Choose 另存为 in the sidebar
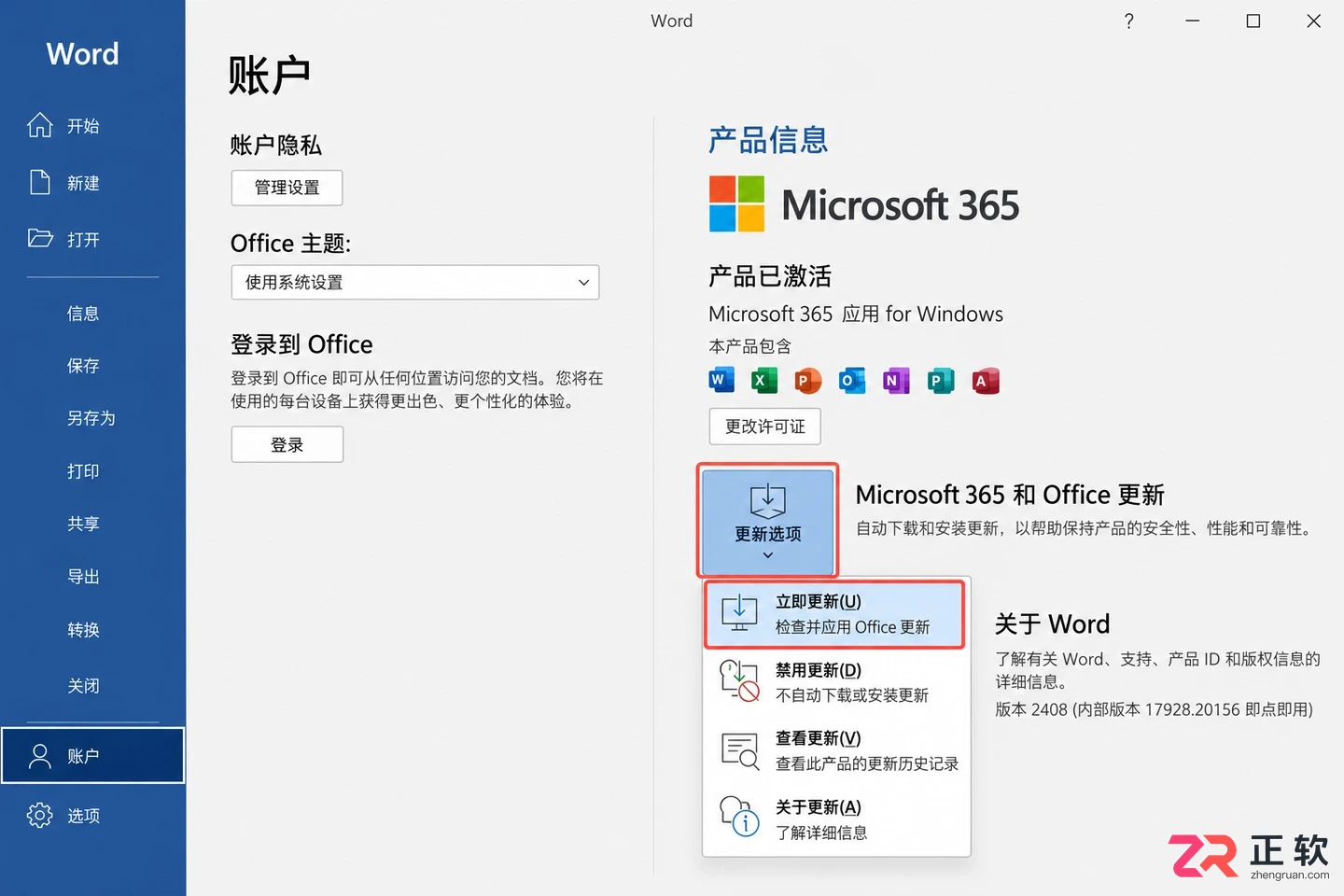 pyautogui.click(x=91, y=418)
